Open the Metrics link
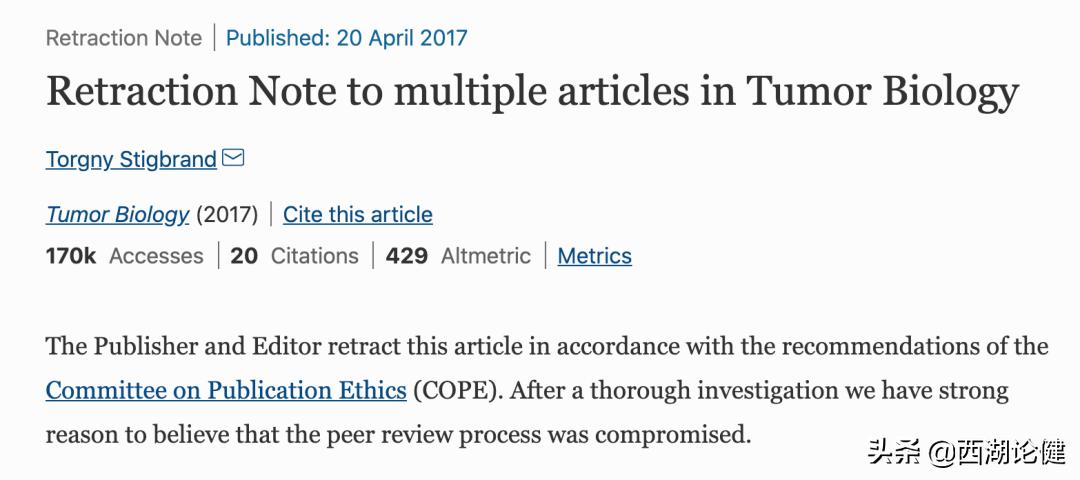This screenshot has height=480, width=1080. (594, 256)
